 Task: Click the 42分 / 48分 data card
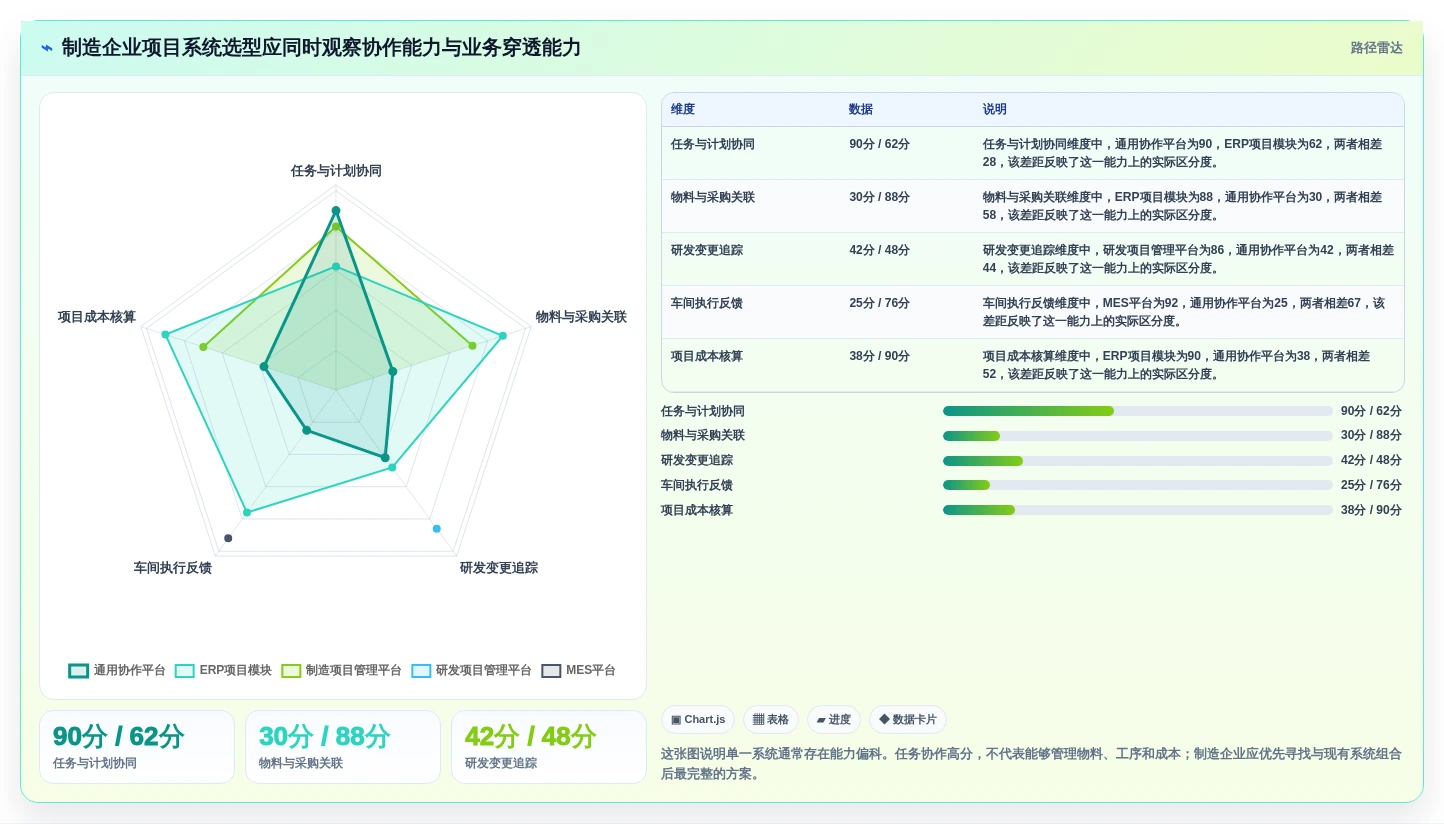pyautogui.click(x=549, y=747)
